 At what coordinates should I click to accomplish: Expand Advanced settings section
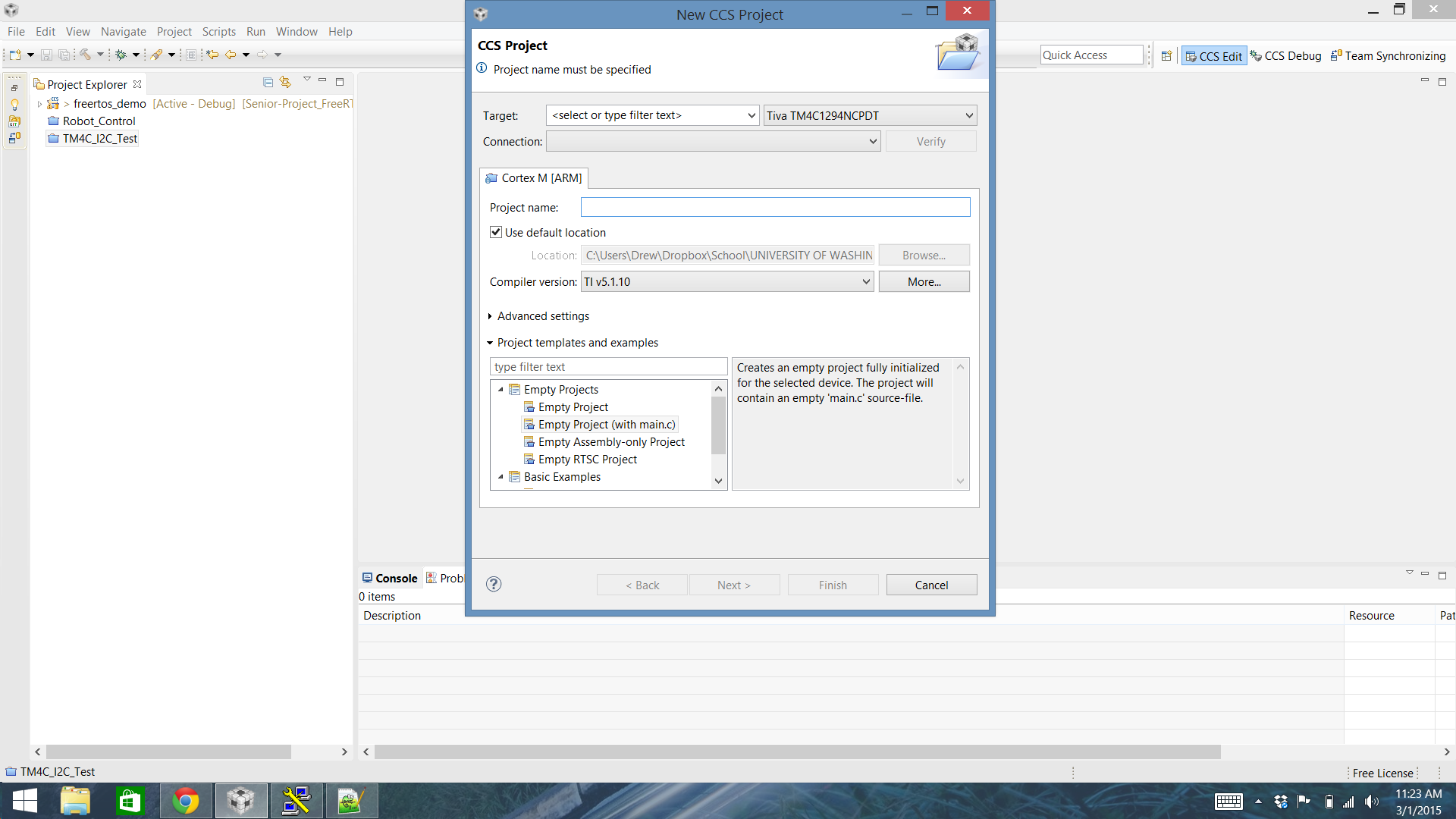click(x=490, y=316)
